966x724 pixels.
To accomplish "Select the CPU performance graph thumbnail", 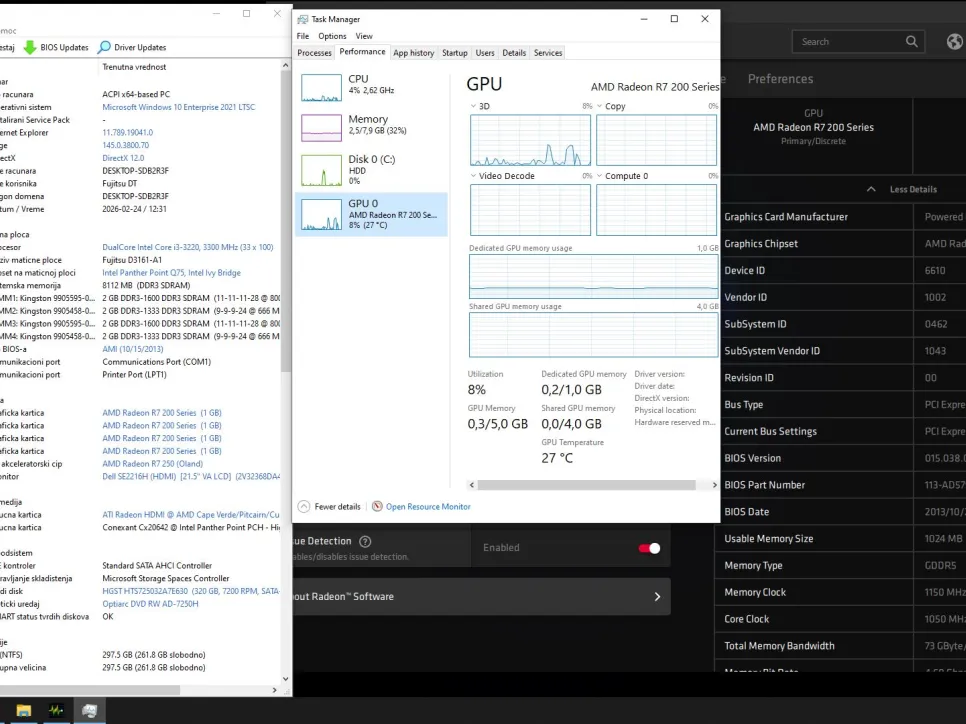I will [x=322, y=88].
